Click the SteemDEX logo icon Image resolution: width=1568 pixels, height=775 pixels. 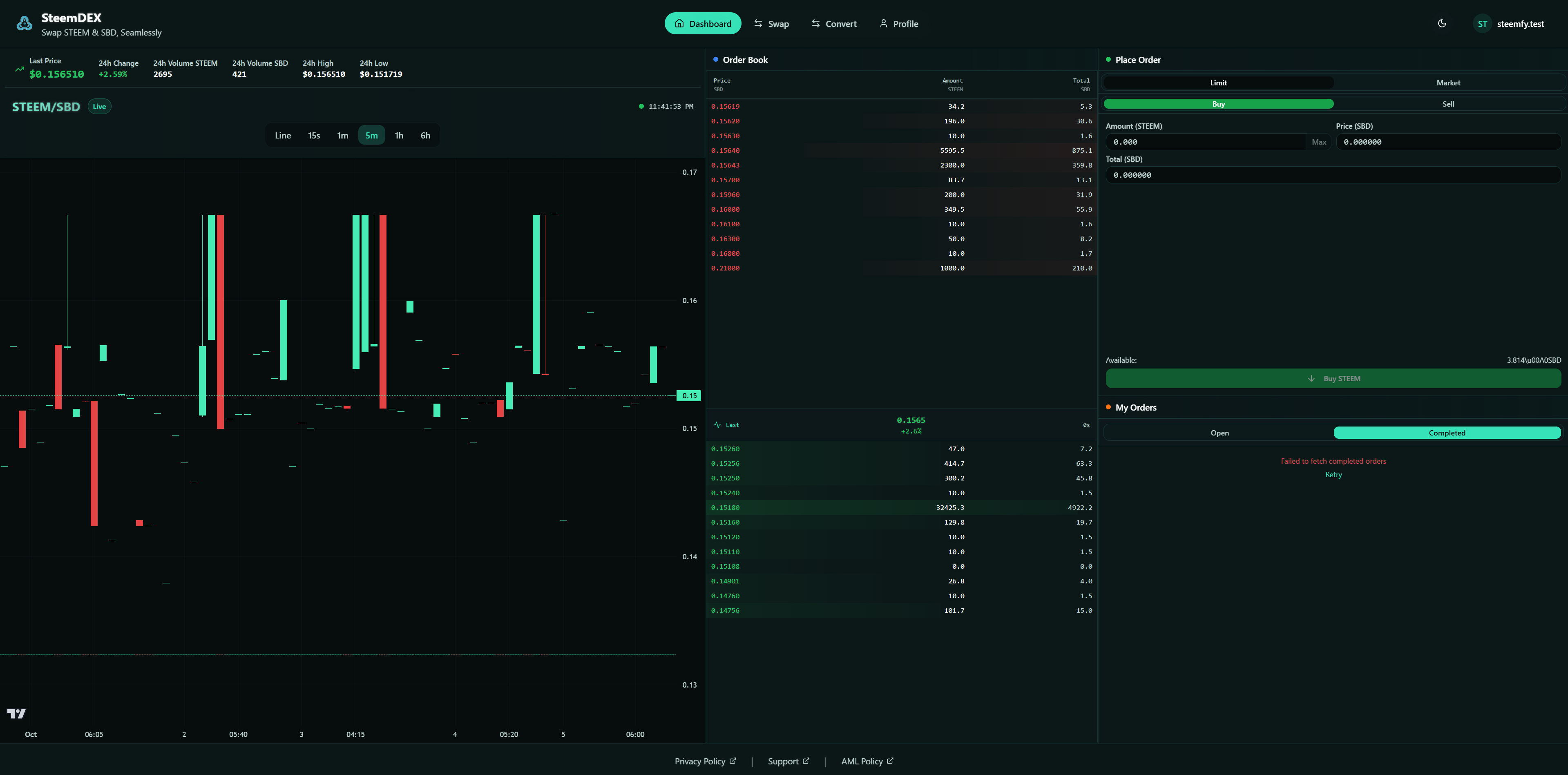tap(25, 24)
